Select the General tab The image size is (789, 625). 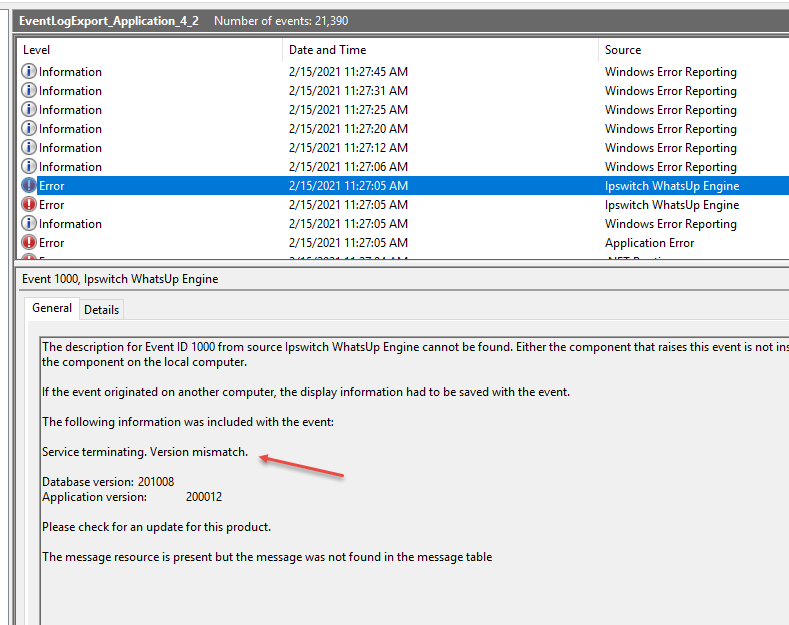[52, 308]
